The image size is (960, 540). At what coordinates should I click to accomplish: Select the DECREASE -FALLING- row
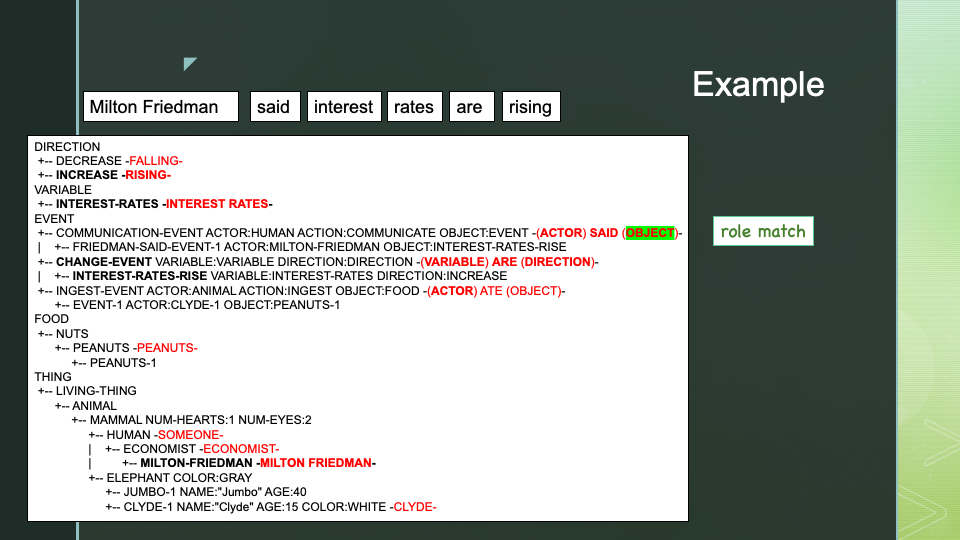(x=110, y=161)
